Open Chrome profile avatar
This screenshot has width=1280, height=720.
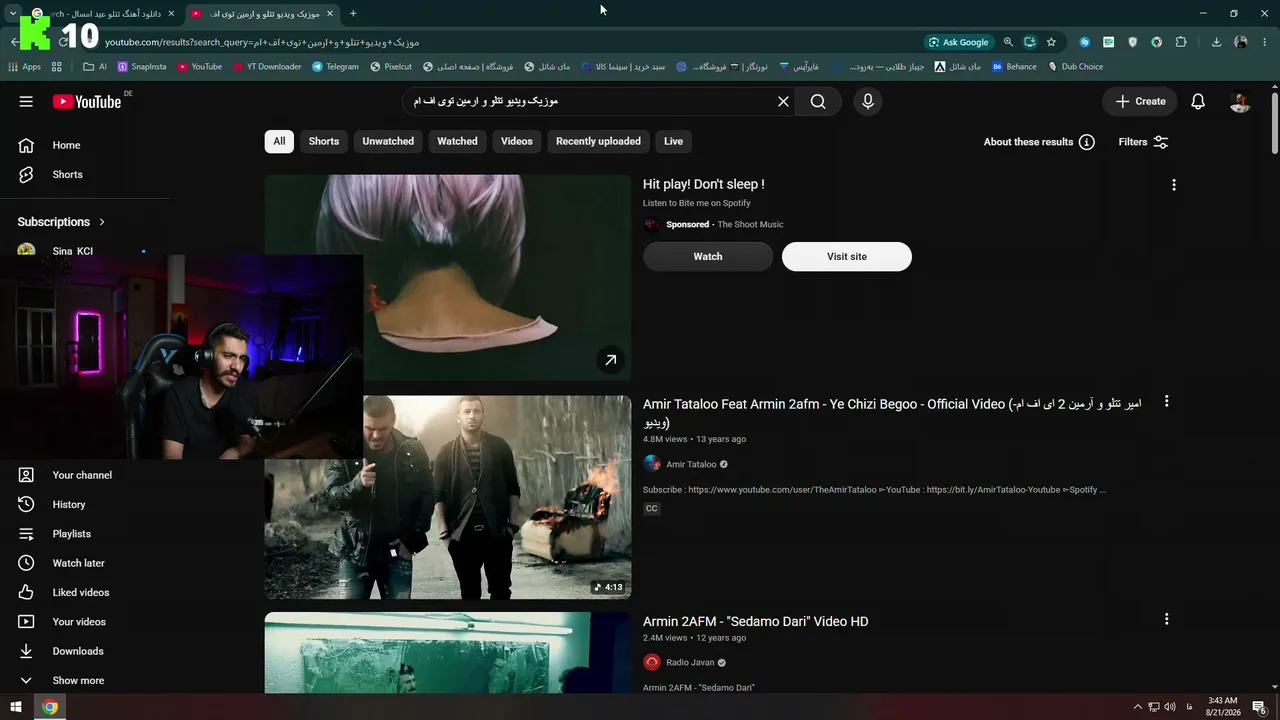1241,42
